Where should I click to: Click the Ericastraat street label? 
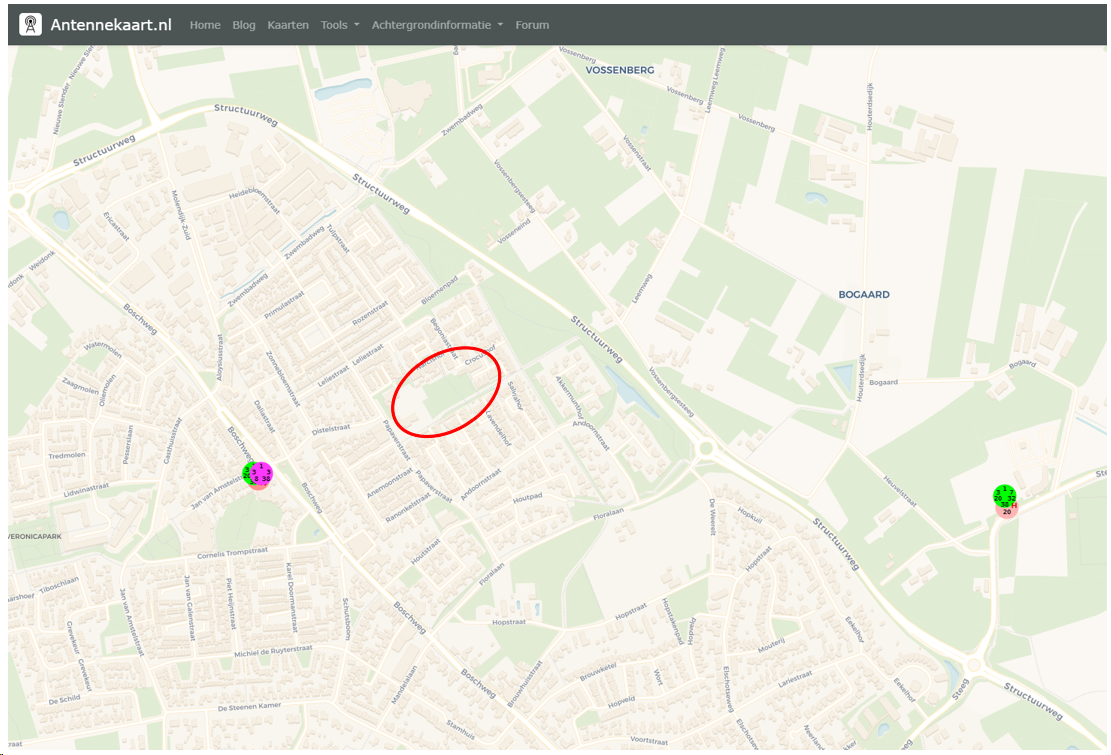[117, 226]
